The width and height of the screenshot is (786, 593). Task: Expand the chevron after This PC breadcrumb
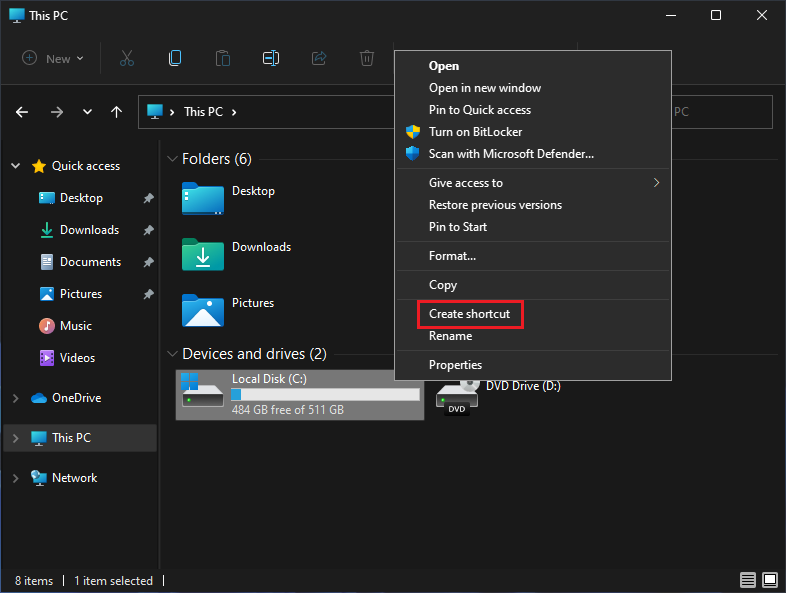point(234,112)
